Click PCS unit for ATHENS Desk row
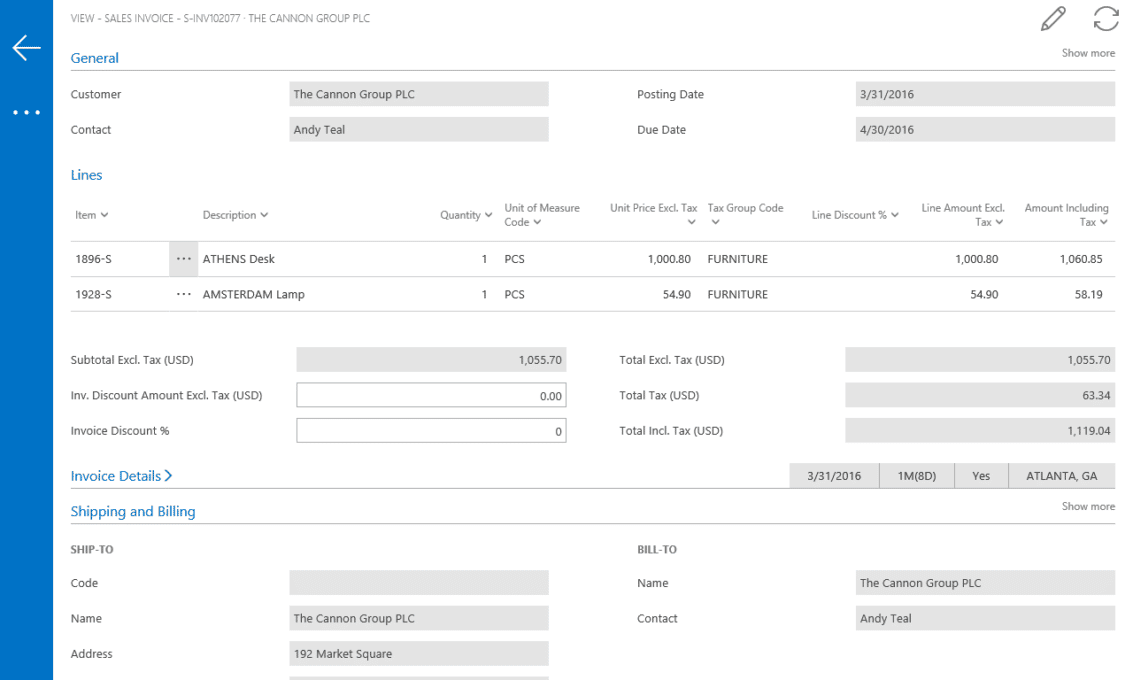1133x680 pixels. pyautogui.click(x=514, y=259)
